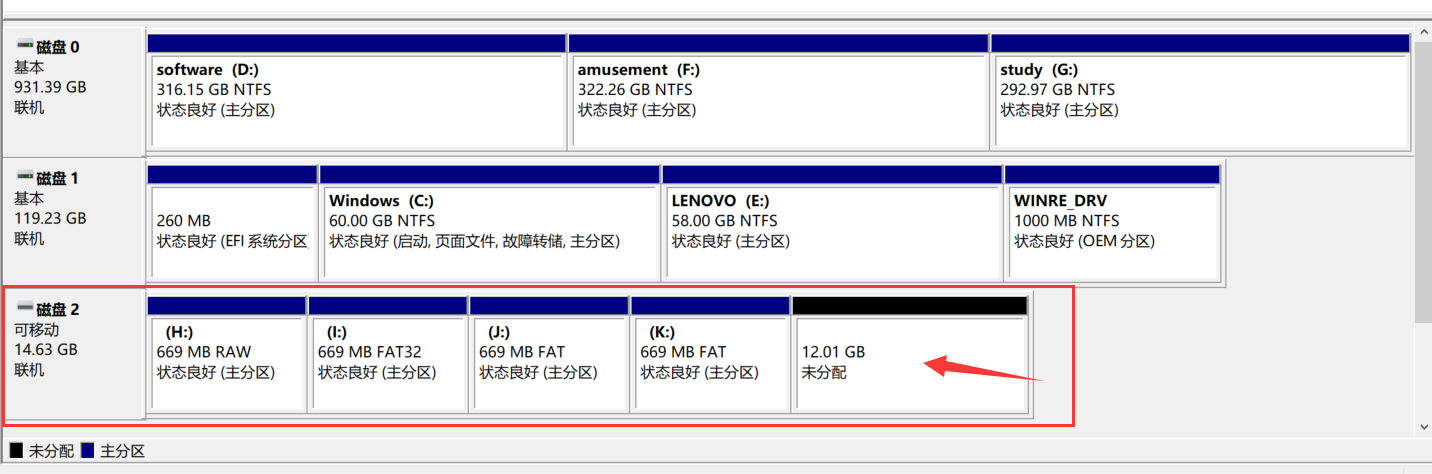Image resolution: width=1432 pixels, height=474 pixels.
Task: Click the black 未分配 legend swatch
Action: [16, 451]
